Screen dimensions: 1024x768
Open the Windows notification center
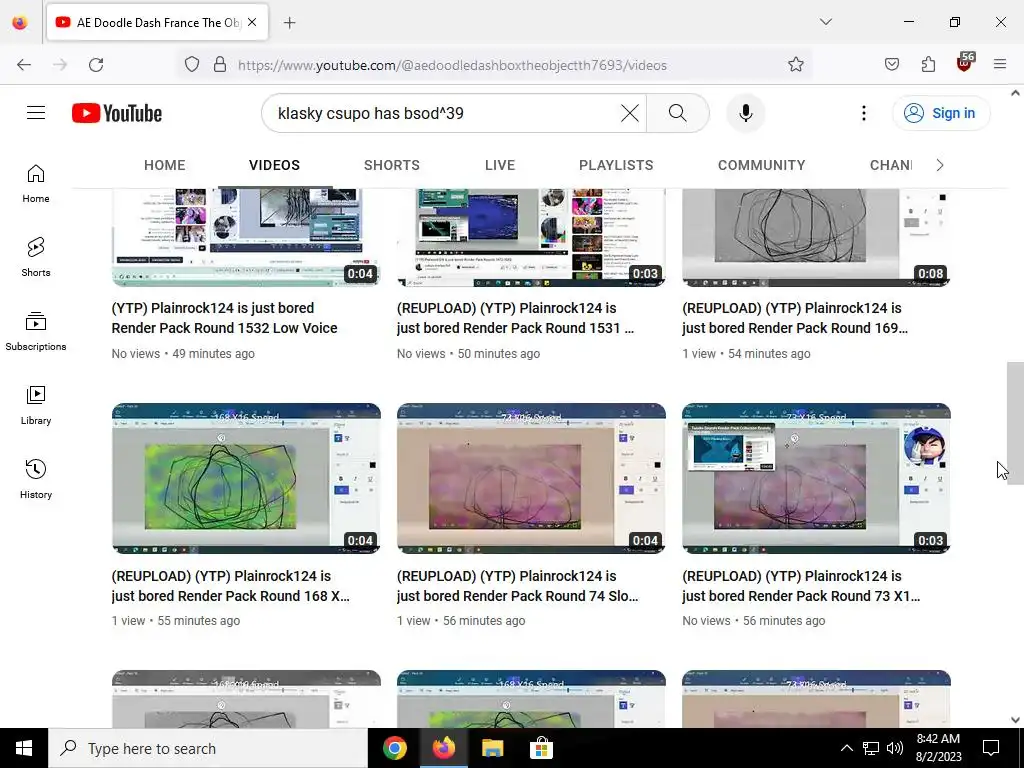(991, 748)
